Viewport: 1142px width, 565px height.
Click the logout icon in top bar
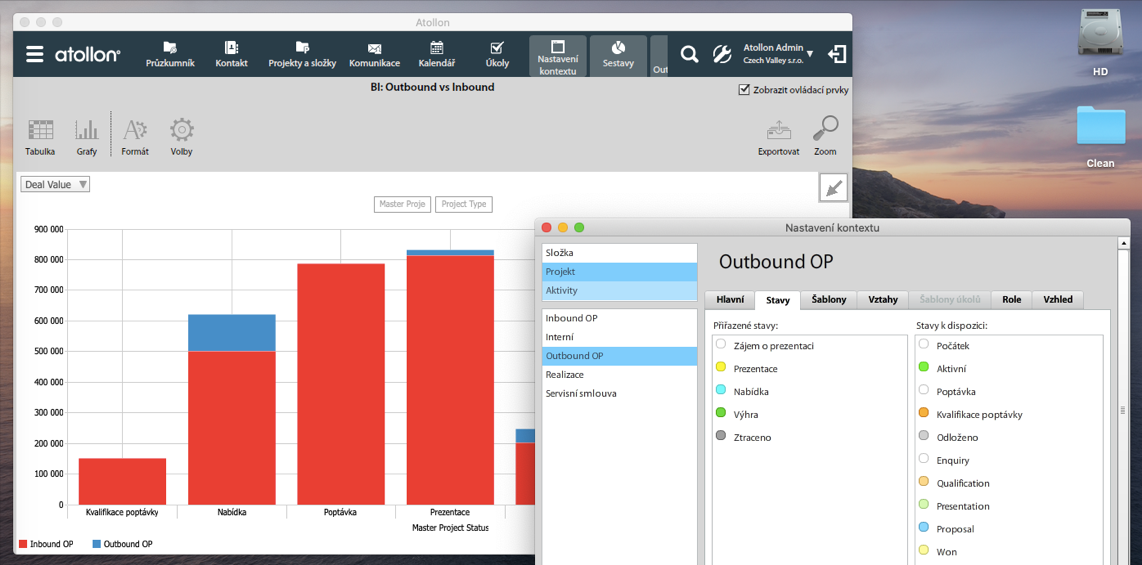(836, 54)
